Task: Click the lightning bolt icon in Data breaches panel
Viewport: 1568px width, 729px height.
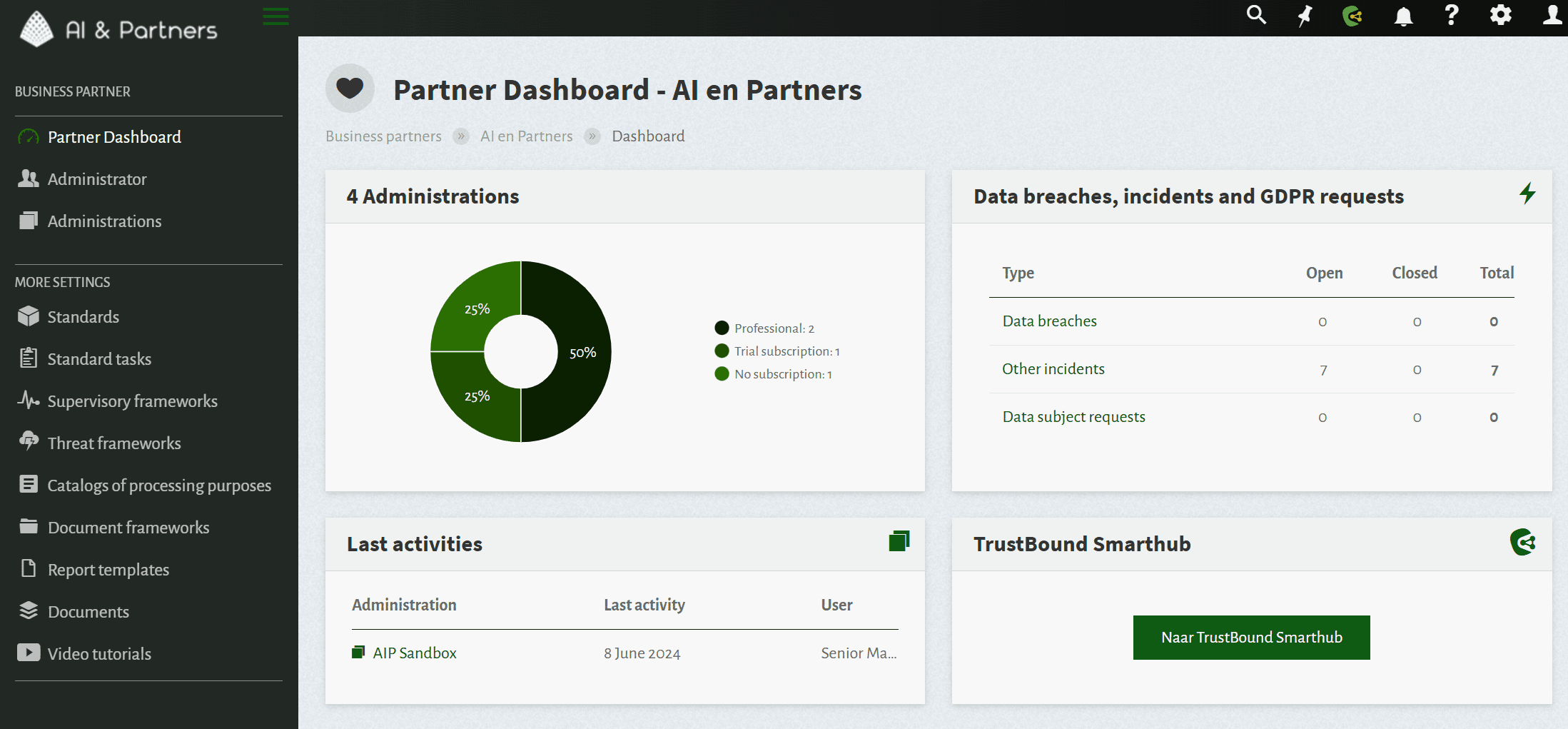Action: [x=1527, y=193]
